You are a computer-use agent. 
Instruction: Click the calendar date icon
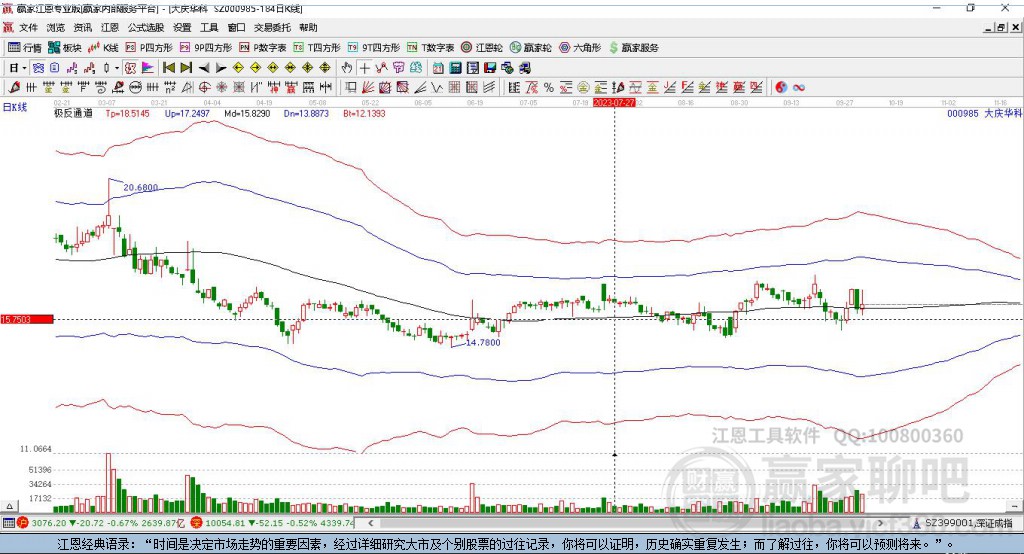pyautogui.click(x=438, y=68)
